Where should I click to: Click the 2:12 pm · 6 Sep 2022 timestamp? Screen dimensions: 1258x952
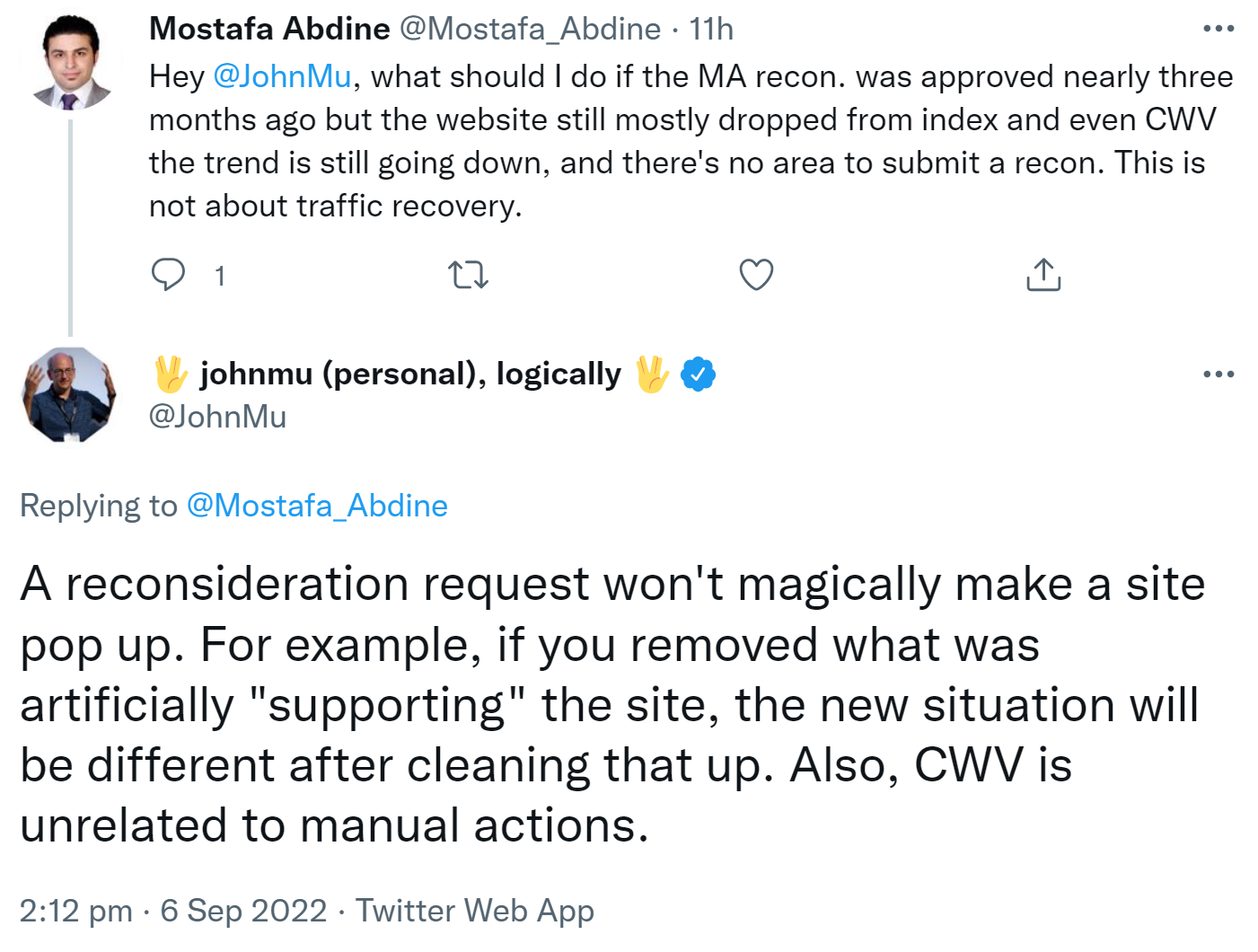[x=173, y=911]
